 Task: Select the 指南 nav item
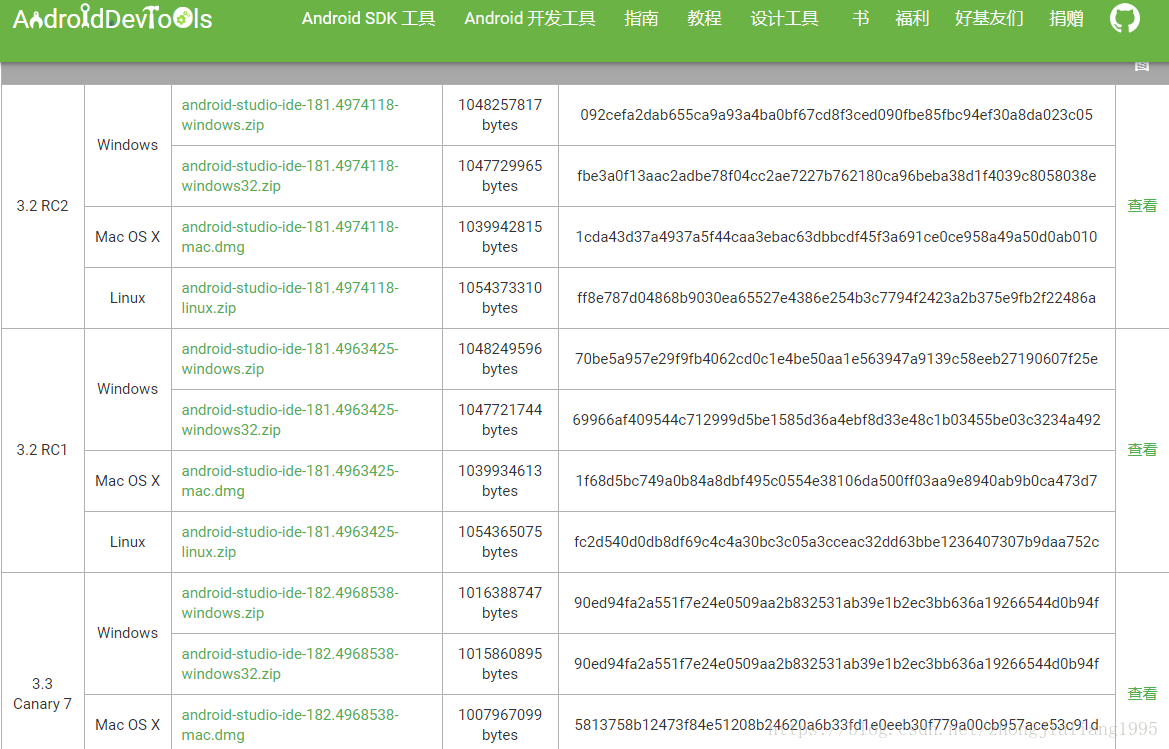[641, 19]
